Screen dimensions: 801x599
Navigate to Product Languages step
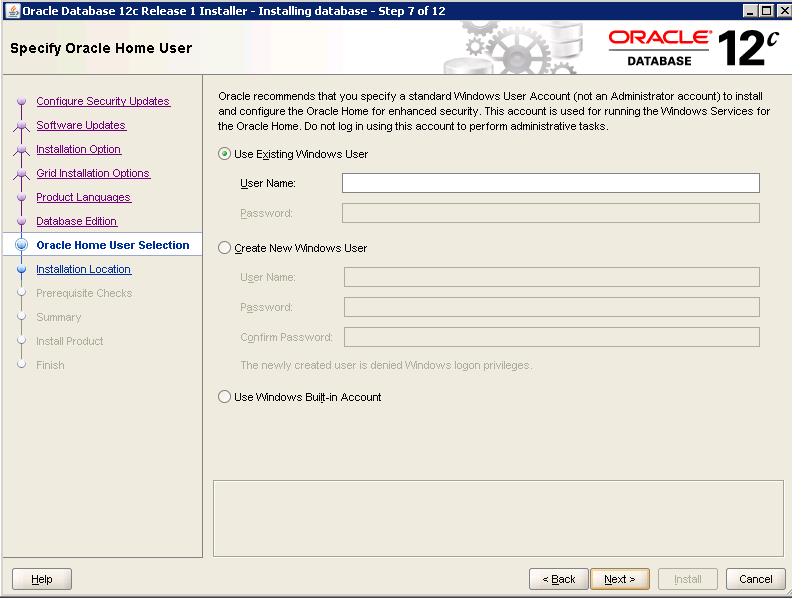point(83,198)
